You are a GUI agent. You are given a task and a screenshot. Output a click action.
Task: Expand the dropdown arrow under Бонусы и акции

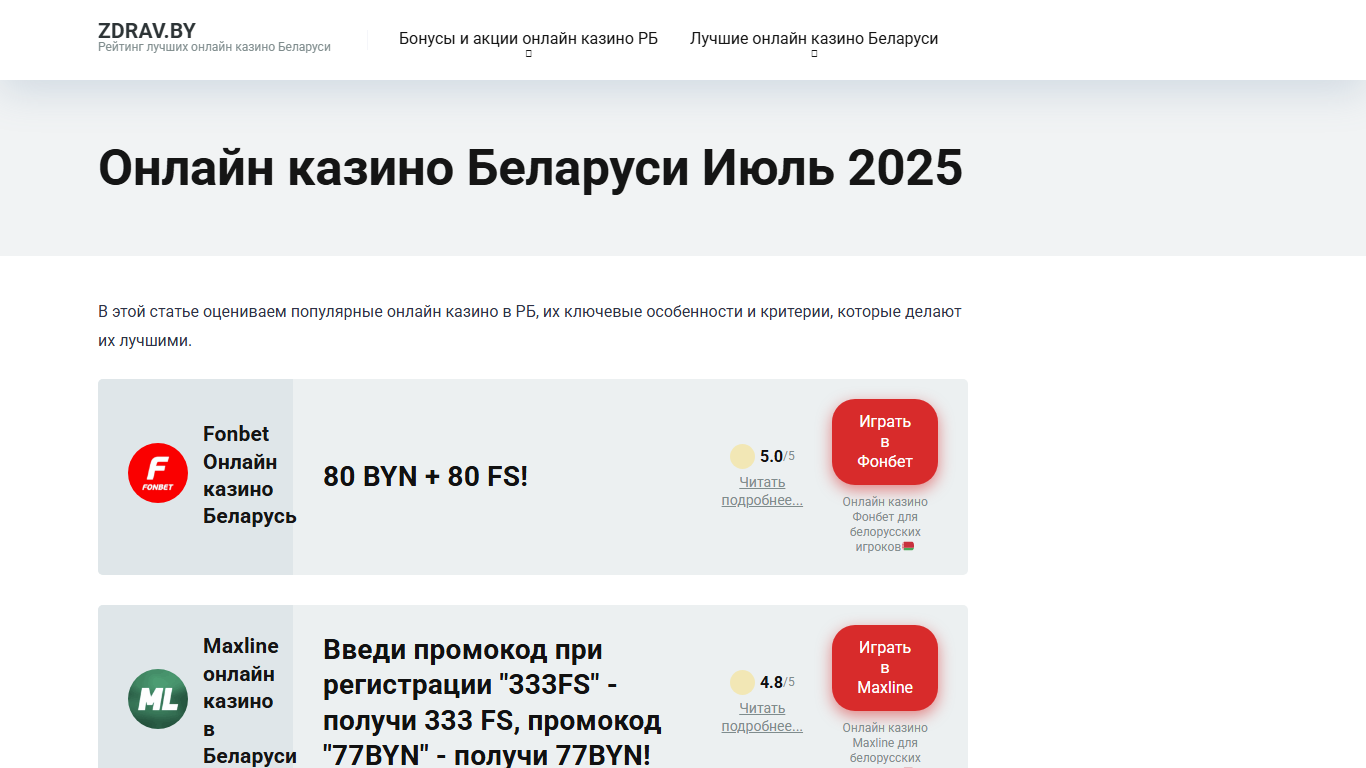(x=528, y=54)
